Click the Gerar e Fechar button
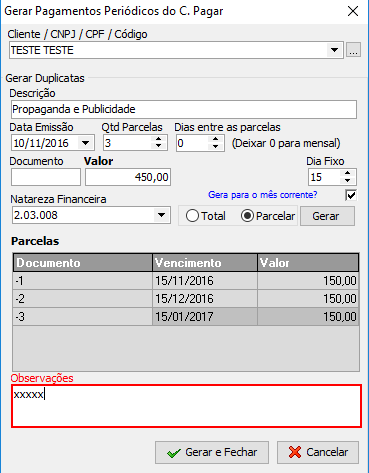The height and width of the screenshot is (473, 369). pyautogui.click(x=212, y=452)
